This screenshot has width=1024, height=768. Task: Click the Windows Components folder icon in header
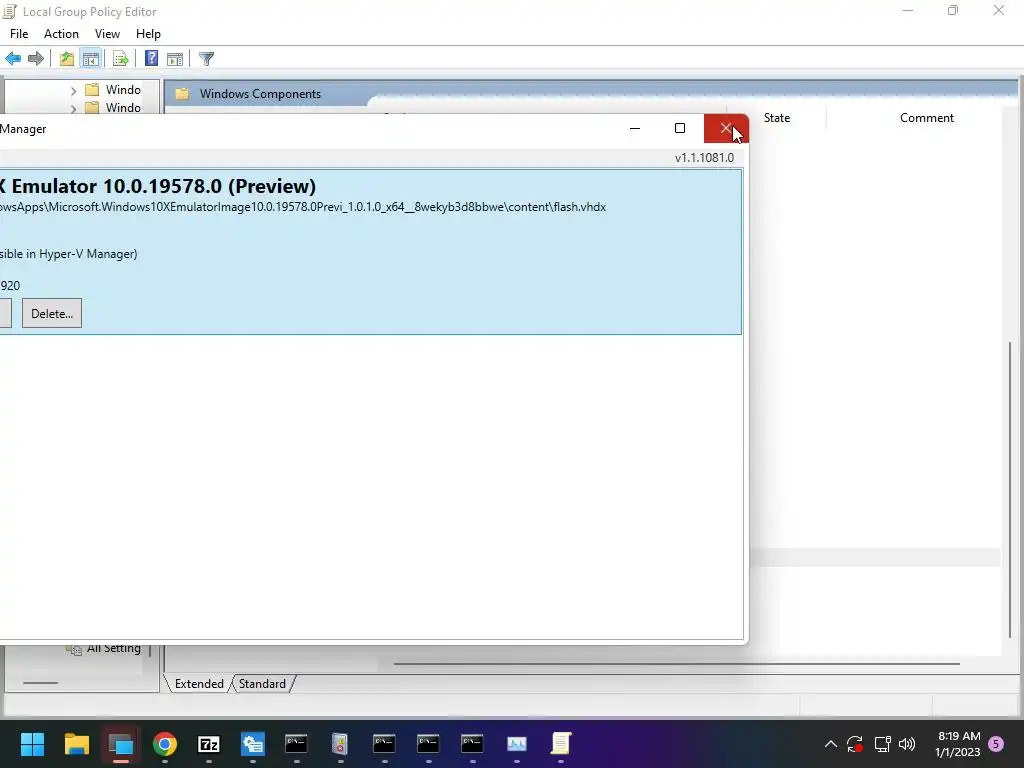[x=182, y=94]
